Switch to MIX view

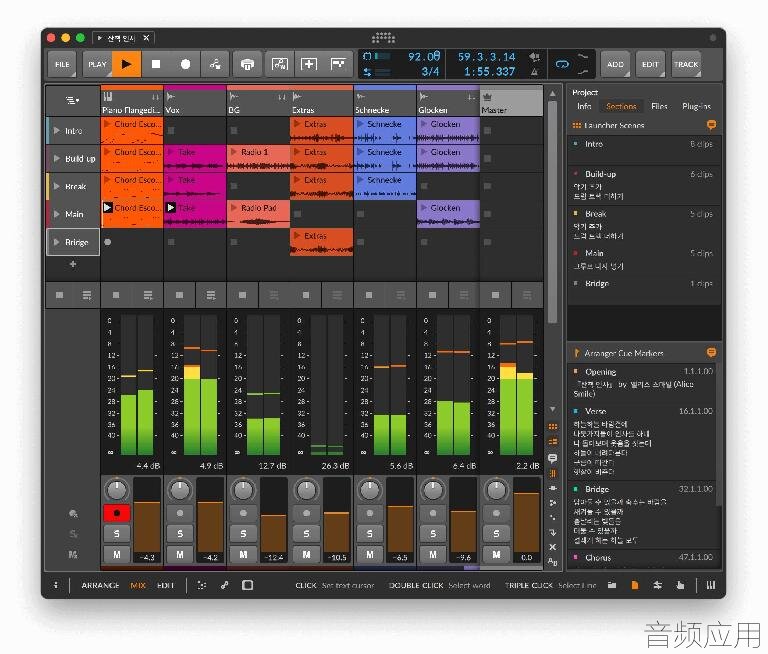click(x=138, y=585)
